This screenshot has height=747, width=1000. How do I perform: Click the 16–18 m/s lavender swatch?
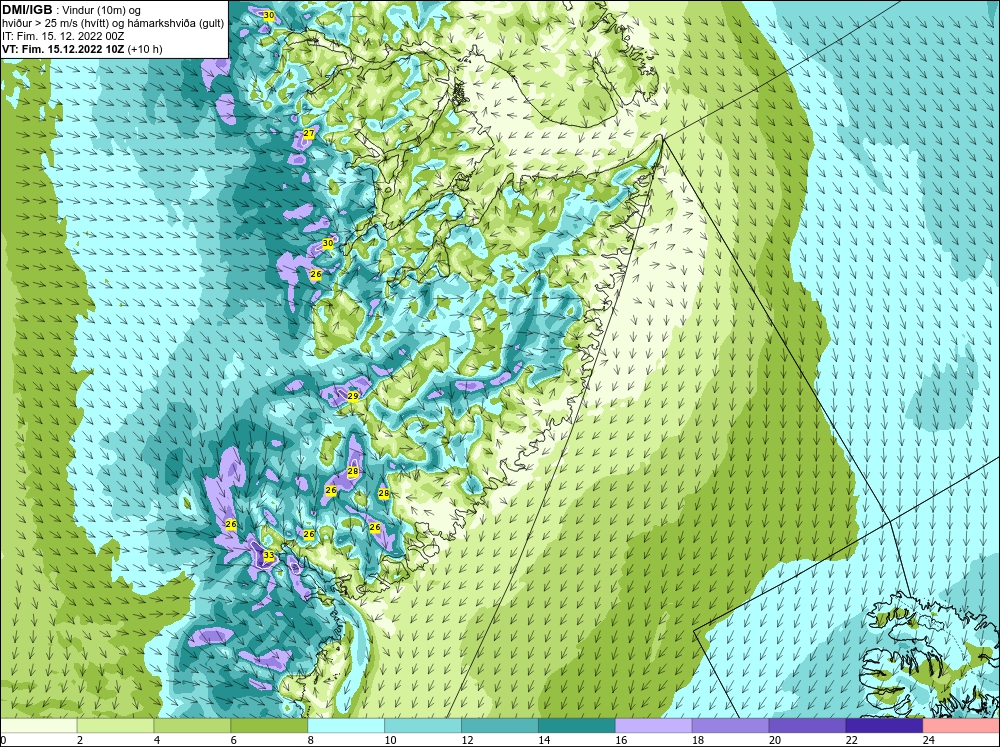coord(654,726)
